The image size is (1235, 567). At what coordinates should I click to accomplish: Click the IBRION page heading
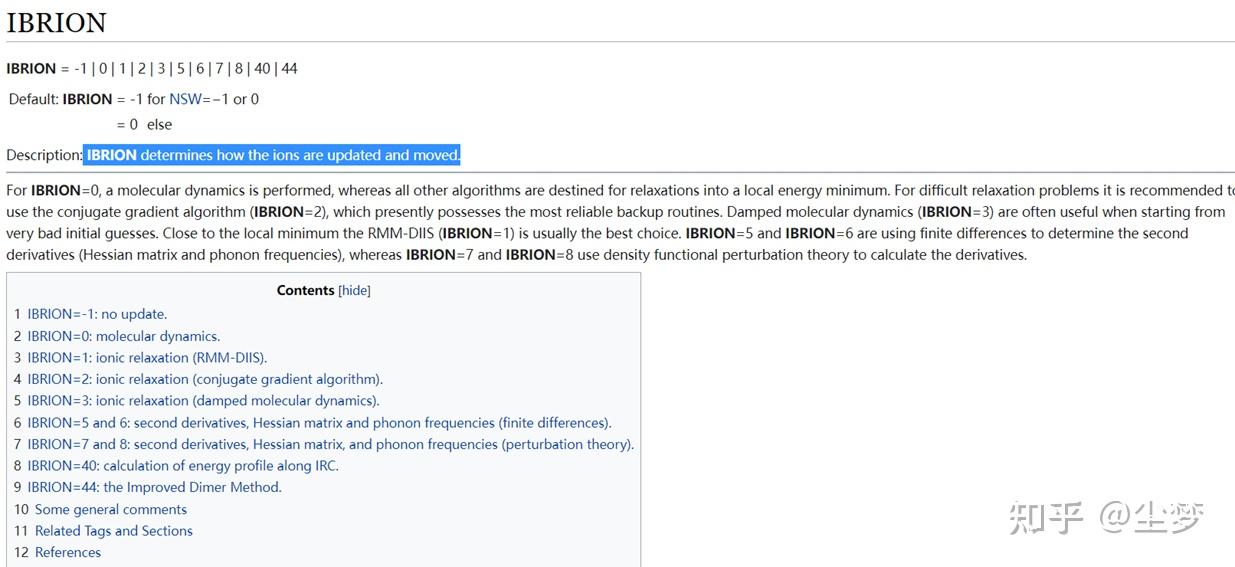point(56,23)
